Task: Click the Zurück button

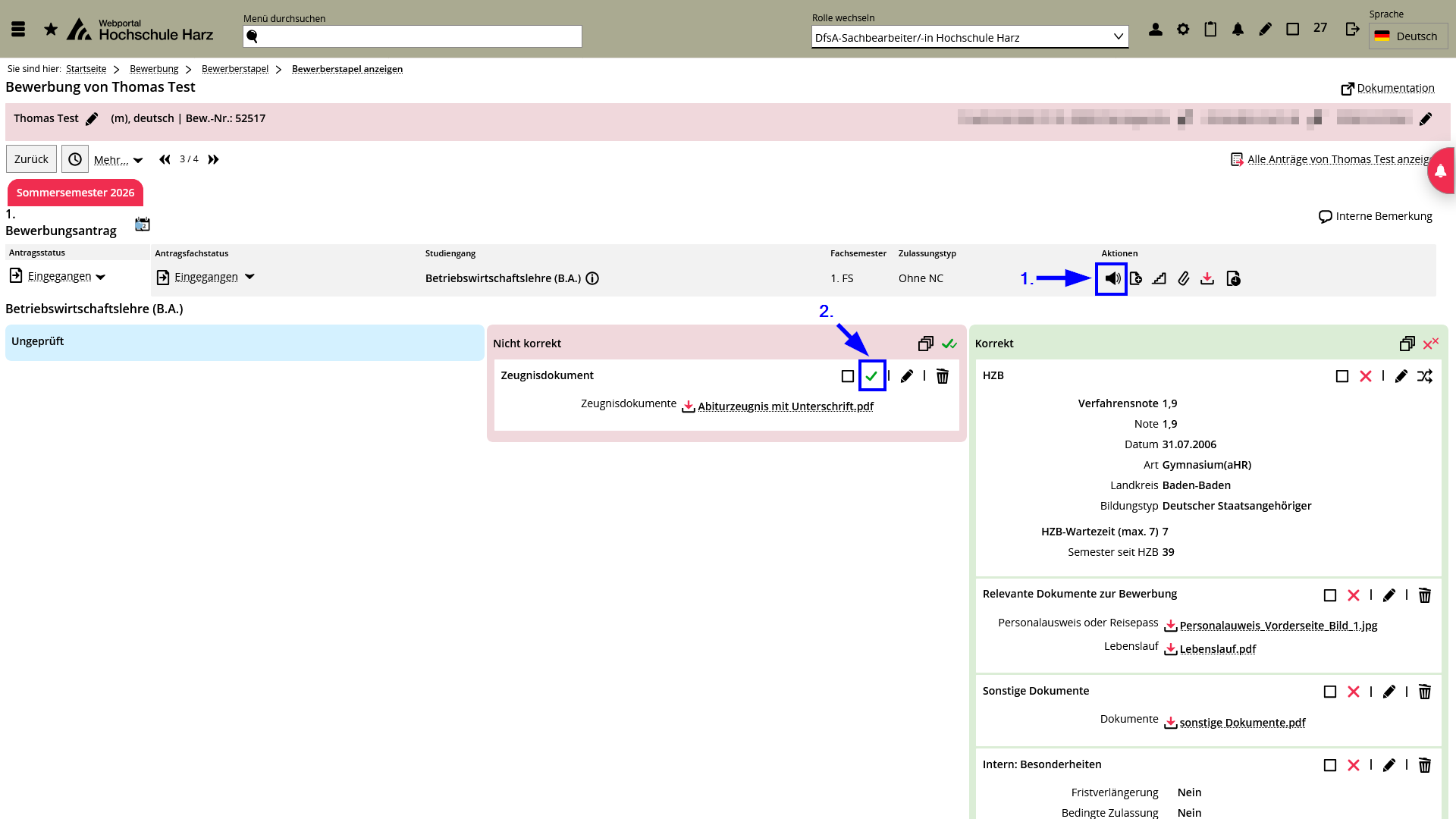Action: point(31,159)
